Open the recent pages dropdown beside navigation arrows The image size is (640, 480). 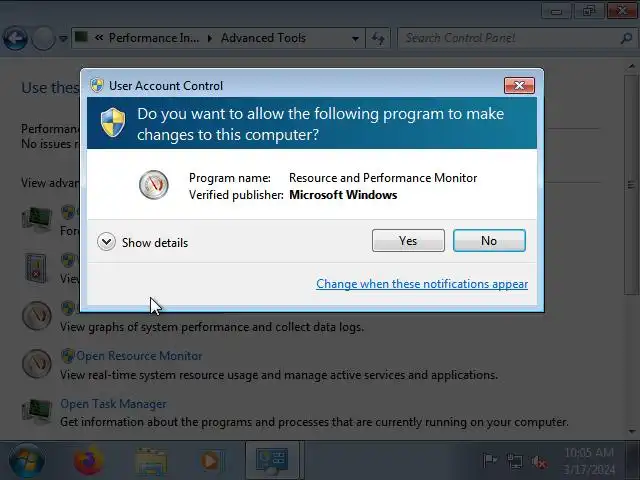click(x=63, y=39)
